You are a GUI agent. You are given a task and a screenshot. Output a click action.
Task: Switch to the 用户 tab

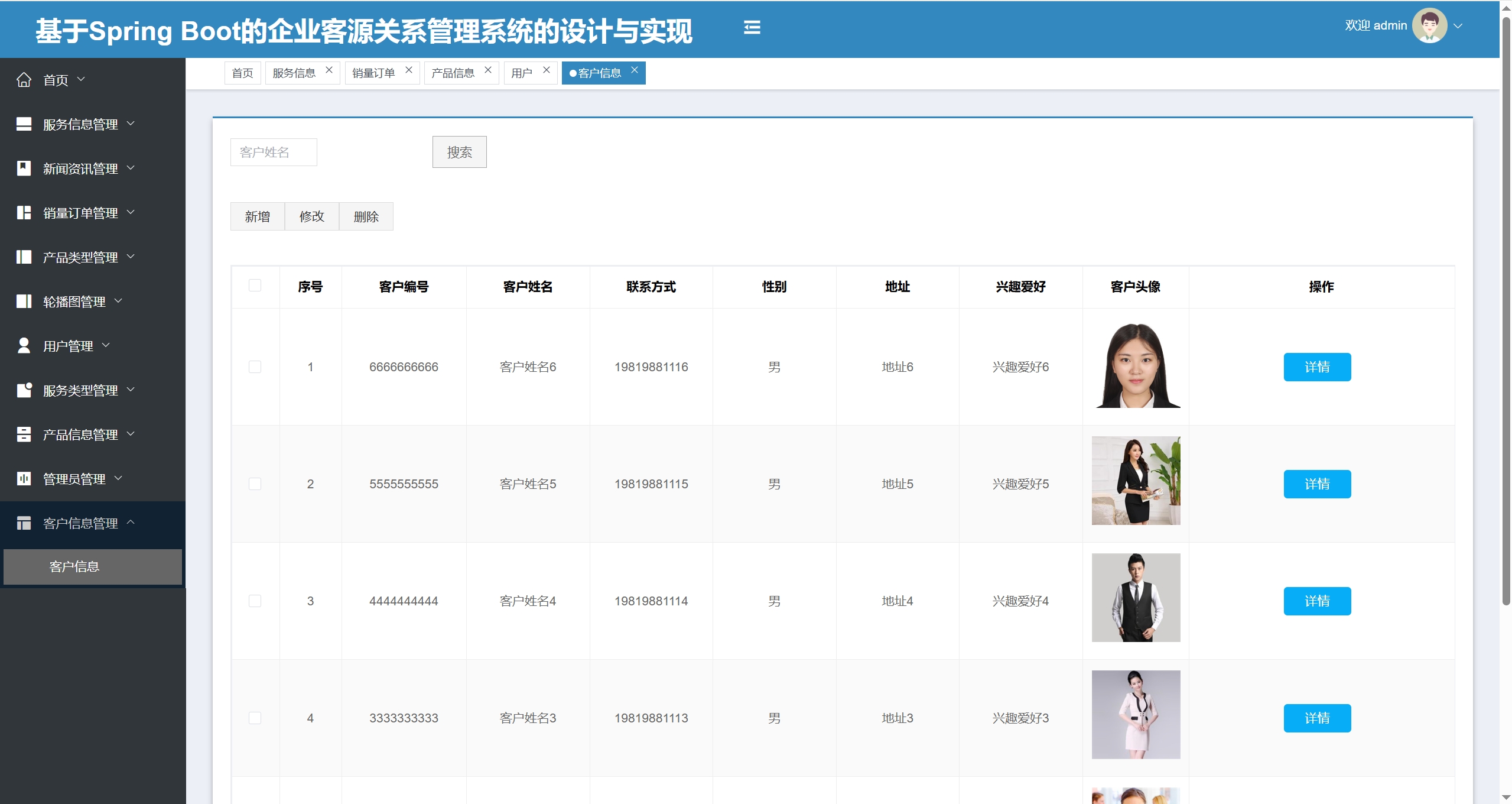[522, 73]
